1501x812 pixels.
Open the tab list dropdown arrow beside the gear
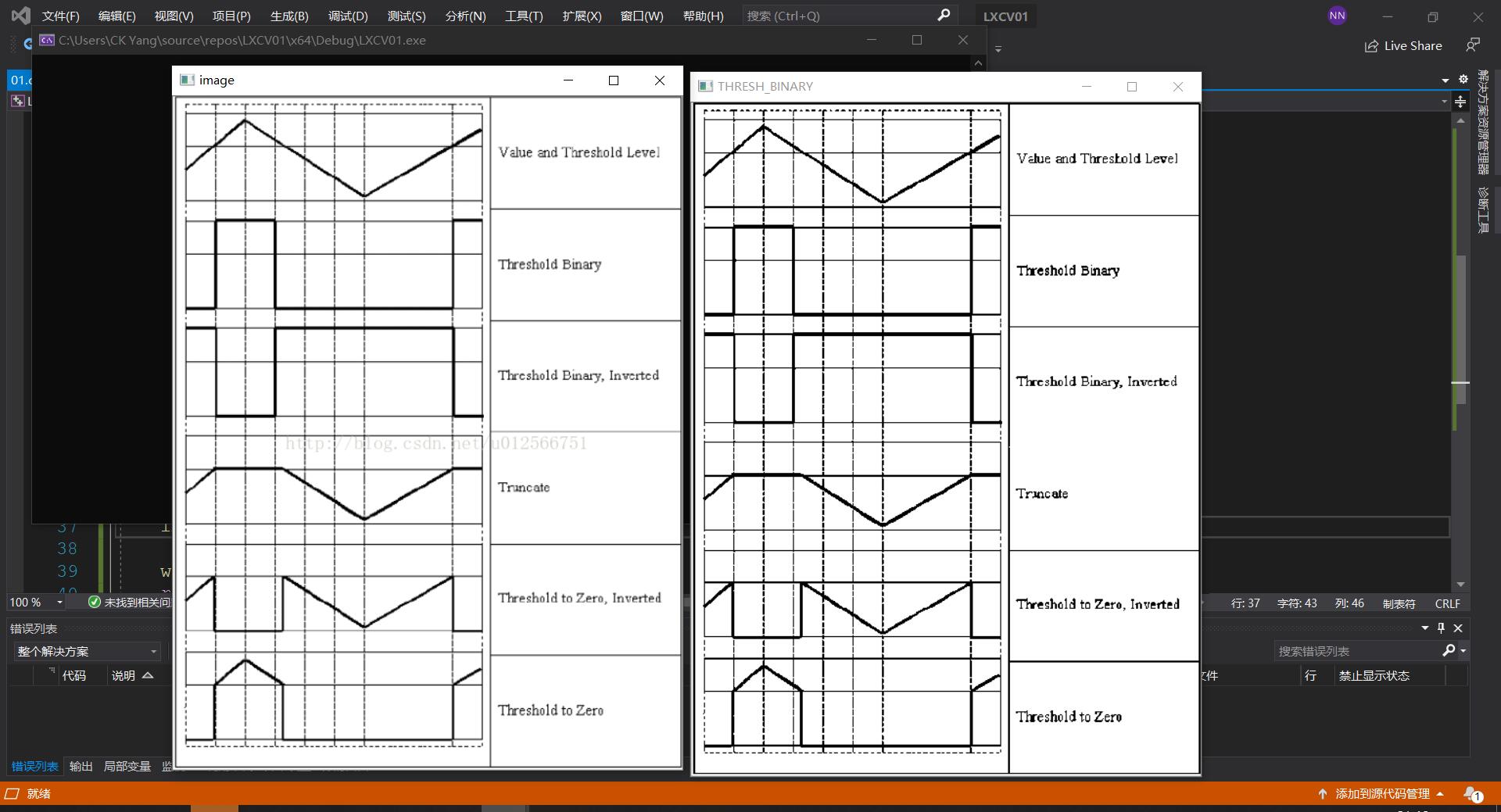click(1445, 80)
